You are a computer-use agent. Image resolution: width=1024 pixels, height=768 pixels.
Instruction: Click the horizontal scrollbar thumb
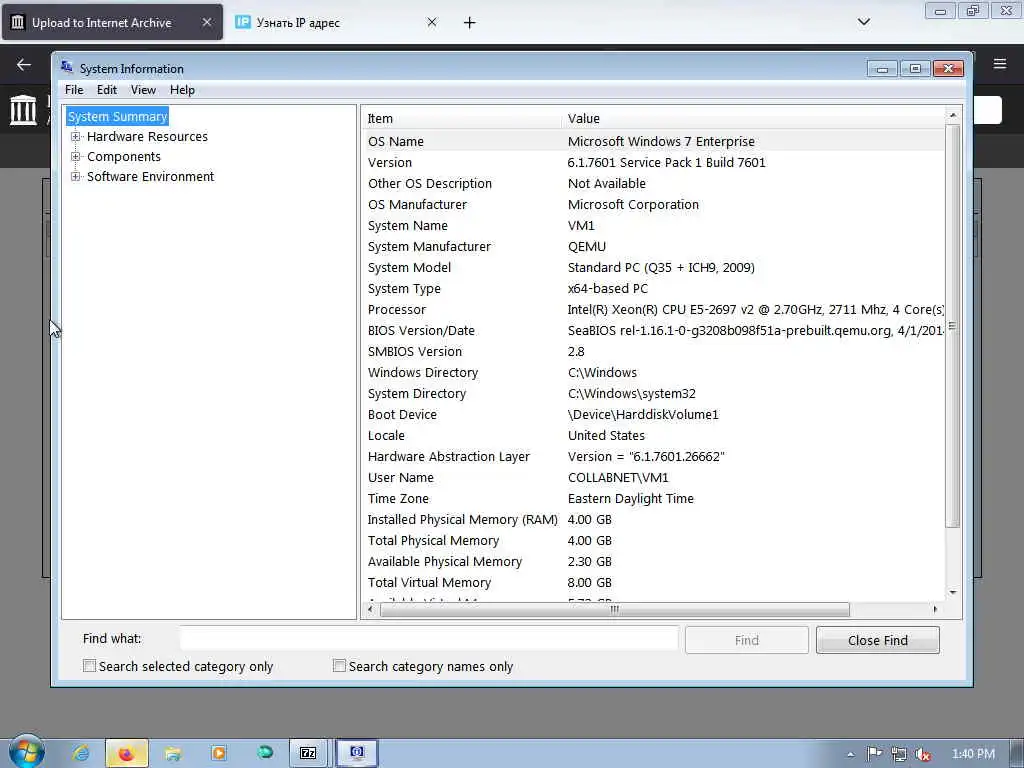click(x=615, y=609)
